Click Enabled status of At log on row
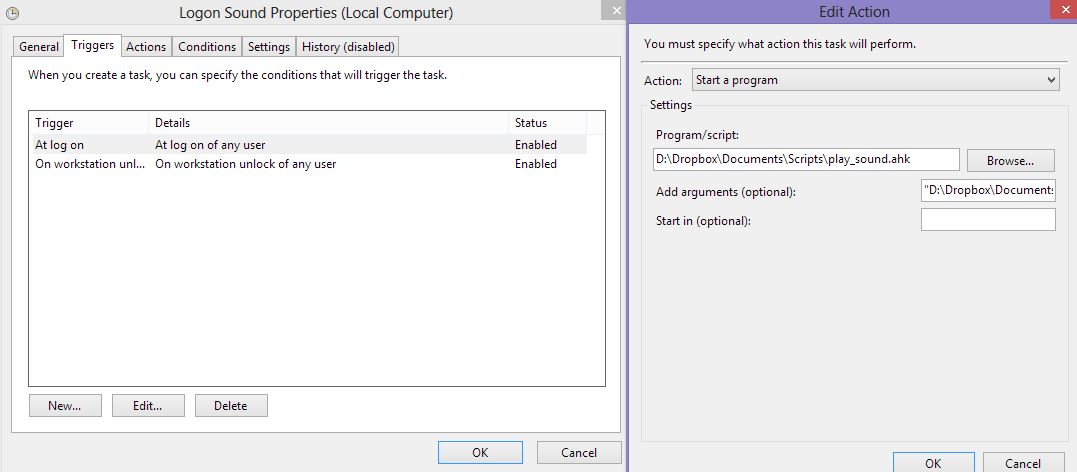Screen dimensions: 1077x472 [536, 145]
